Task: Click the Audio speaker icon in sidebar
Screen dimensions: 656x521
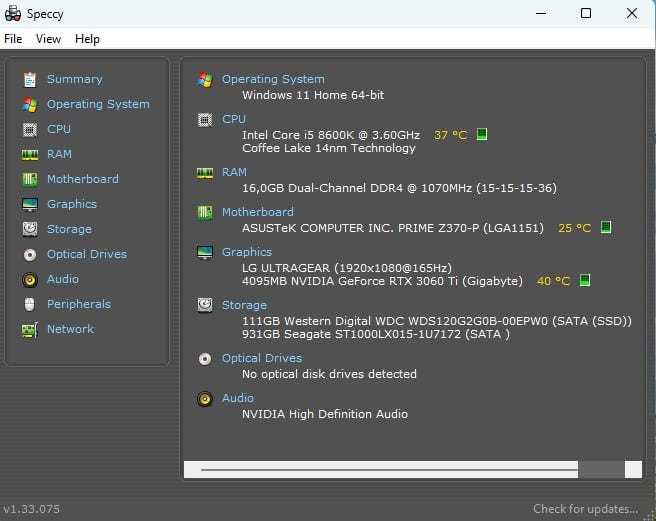Action: 30,280
